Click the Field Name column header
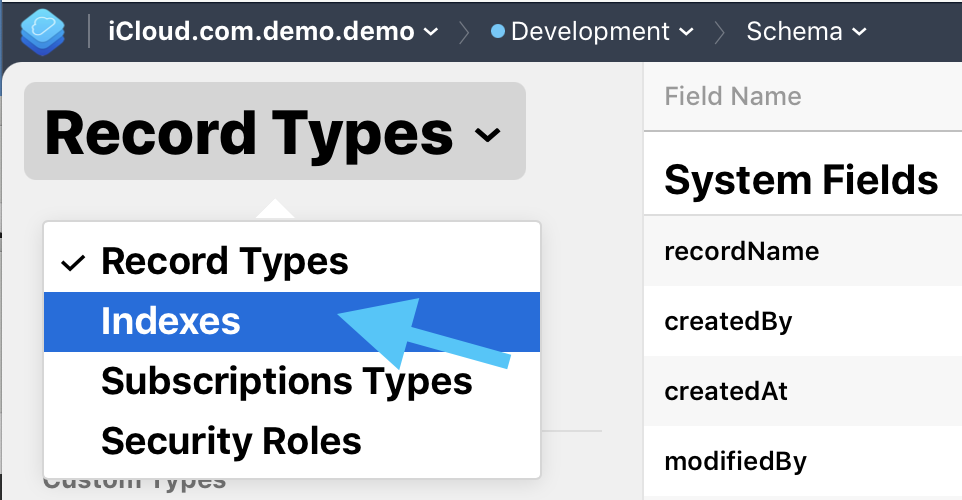962x500 pixels. (x=733, y=96)
